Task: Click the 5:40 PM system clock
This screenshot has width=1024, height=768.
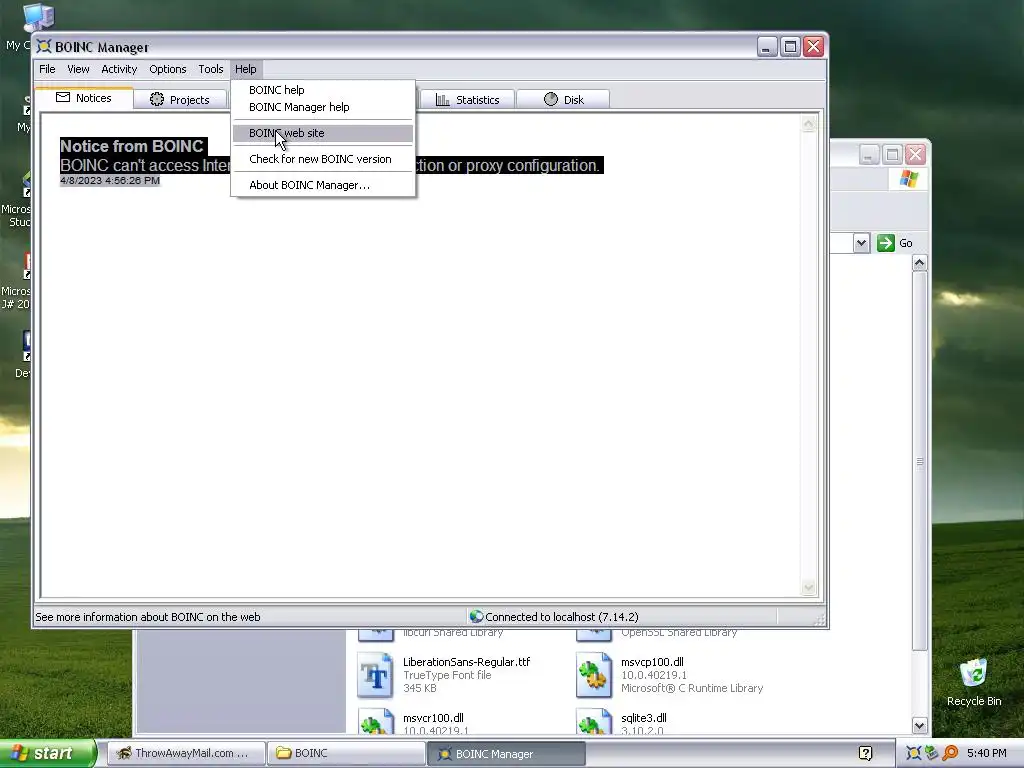Action: click(987, 754)
